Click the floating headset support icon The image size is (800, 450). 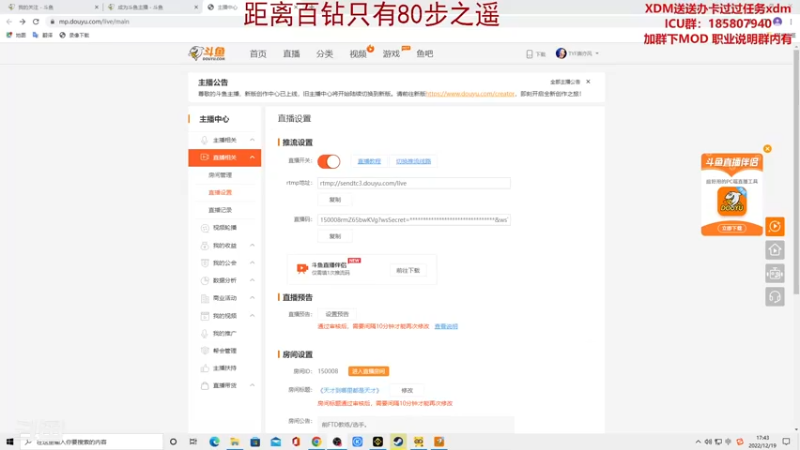click(x=774, y=297)
